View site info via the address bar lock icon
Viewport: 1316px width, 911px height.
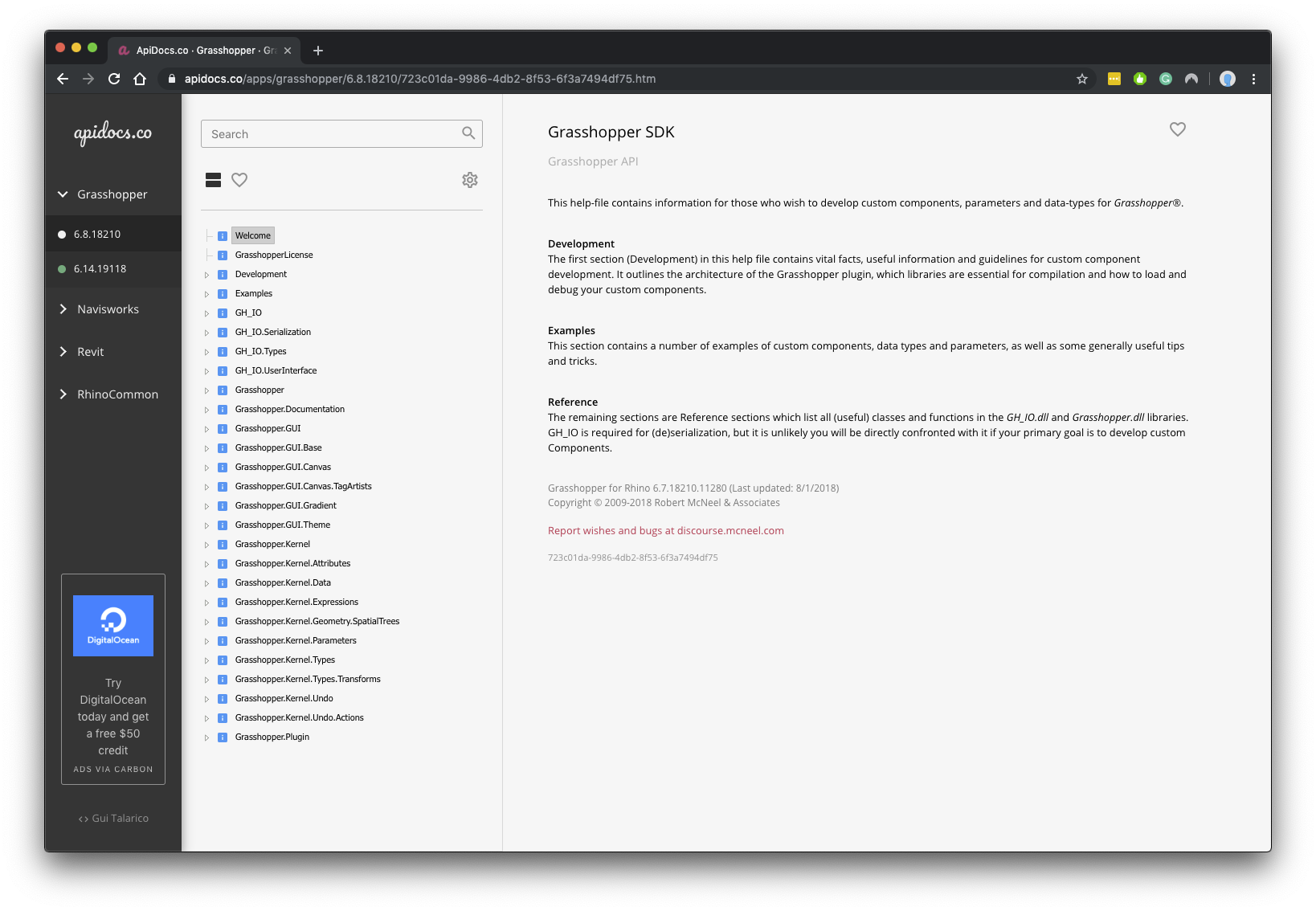171,79
